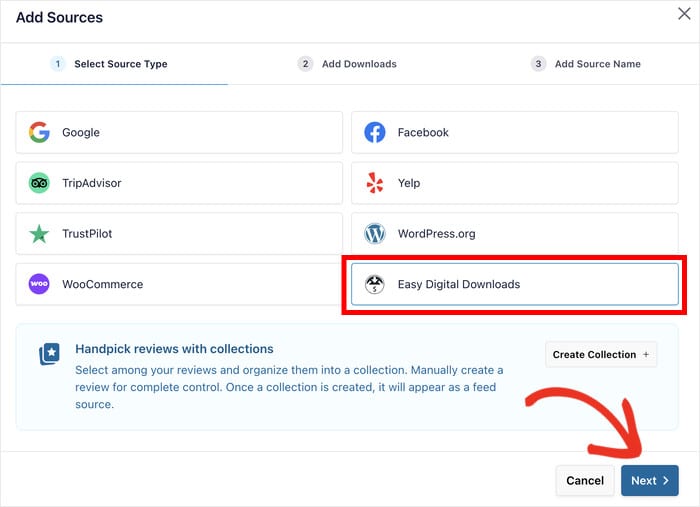The height and width of the screenshot is (507, 700).
Task: Open step 1 Select Source Type
Action: point(109,64)
